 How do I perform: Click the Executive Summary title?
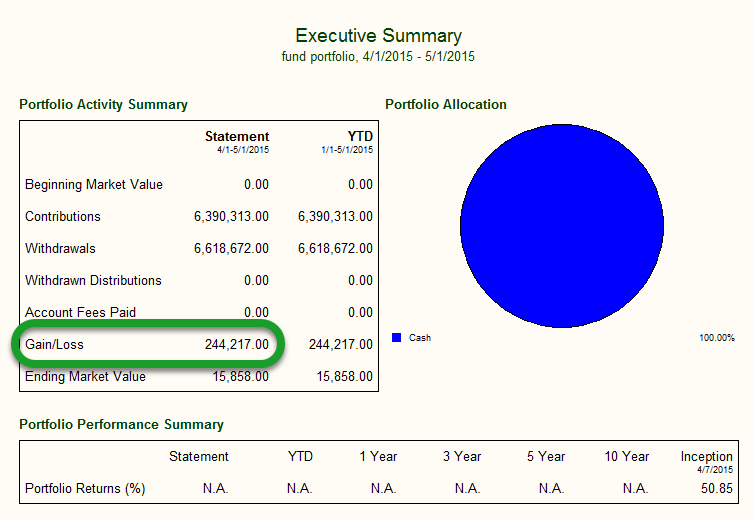378,36
